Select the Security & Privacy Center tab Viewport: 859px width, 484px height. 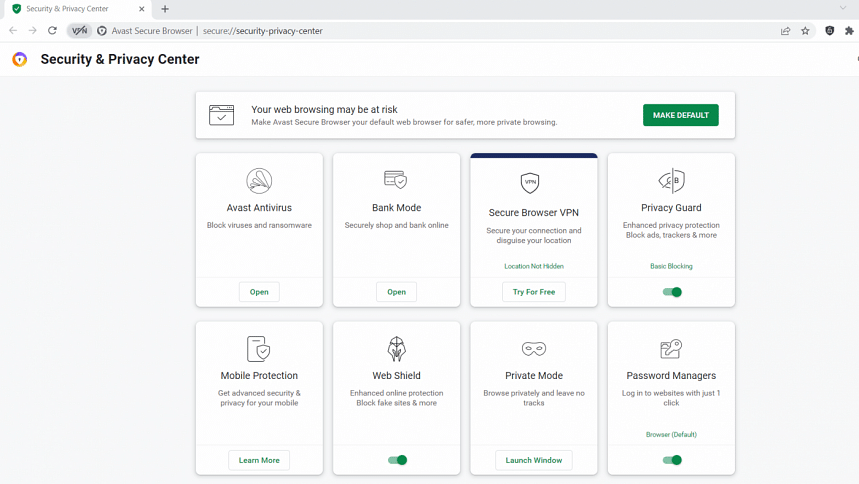(x=68, y=9)
